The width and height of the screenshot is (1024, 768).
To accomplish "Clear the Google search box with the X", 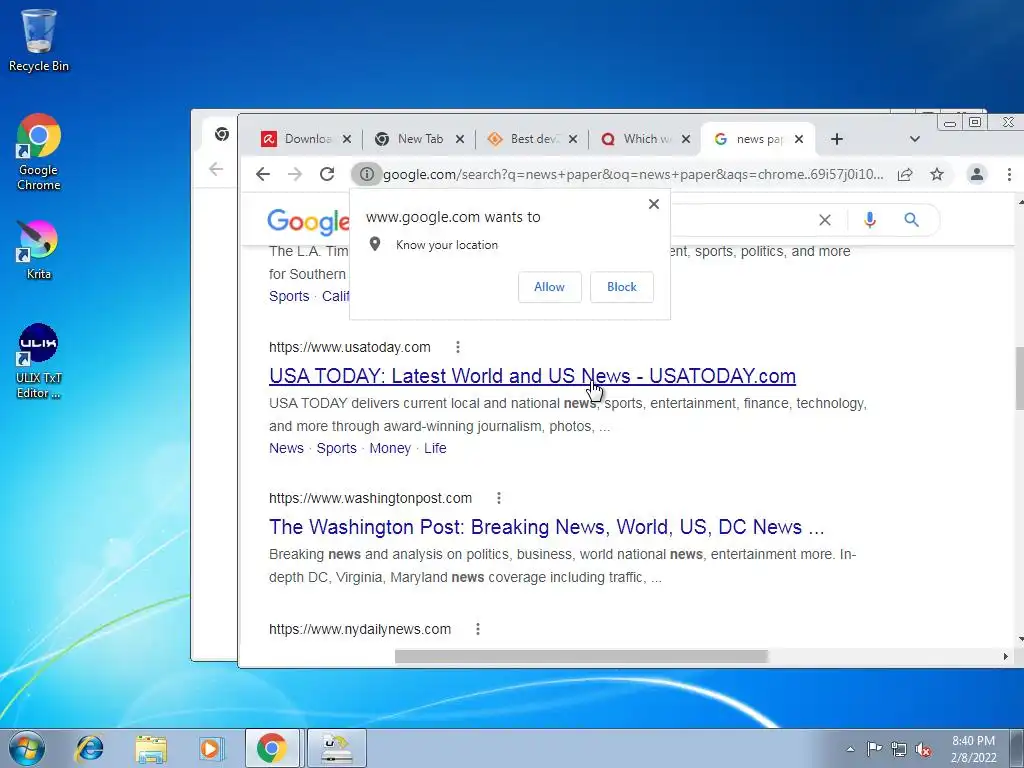I will click(x=825, y=220).
